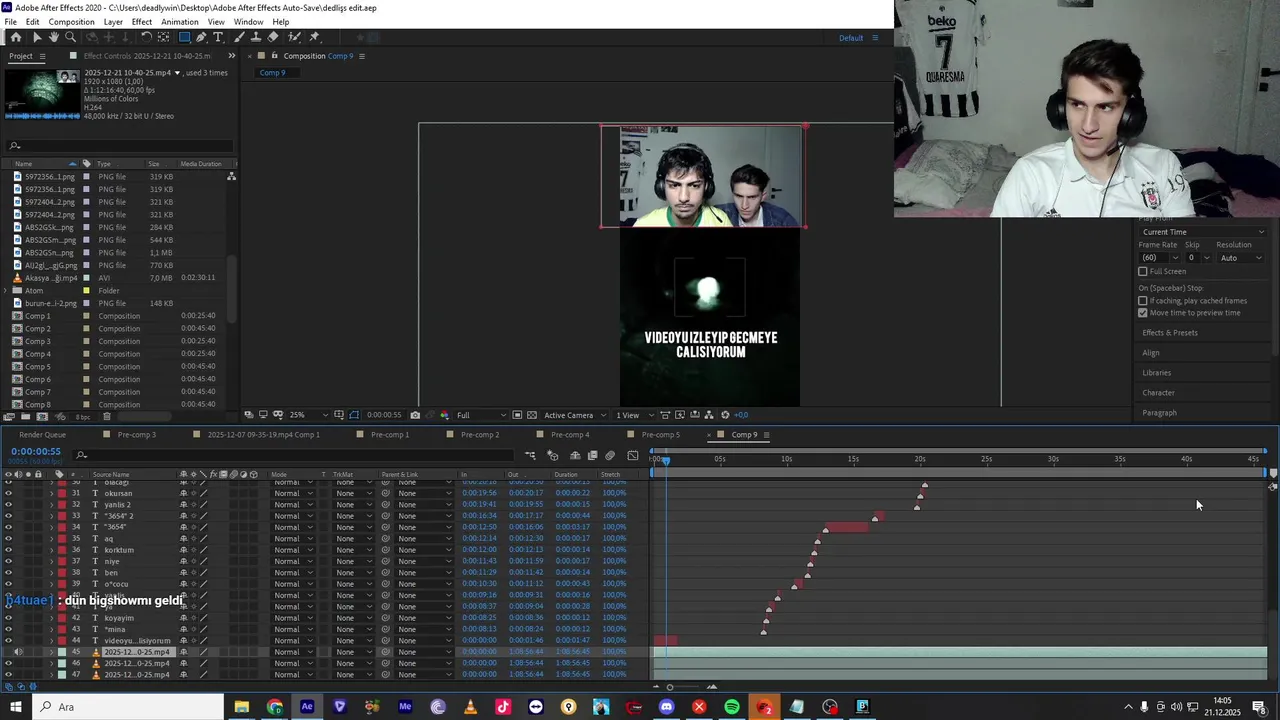
Task: Hide the 'niye' layer visibility eye
Action: click(x=8, y=561)
